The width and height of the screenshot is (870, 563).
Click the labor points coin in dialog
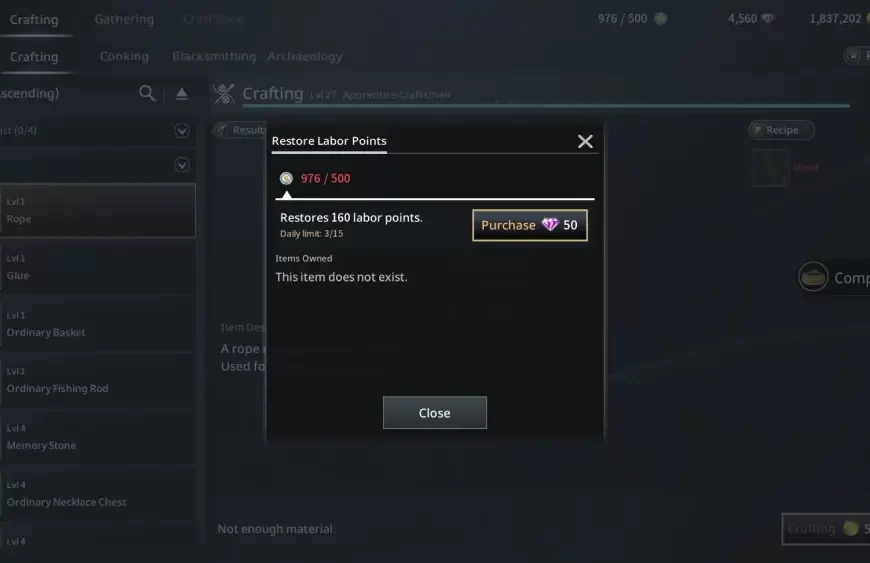coord(286,178)
